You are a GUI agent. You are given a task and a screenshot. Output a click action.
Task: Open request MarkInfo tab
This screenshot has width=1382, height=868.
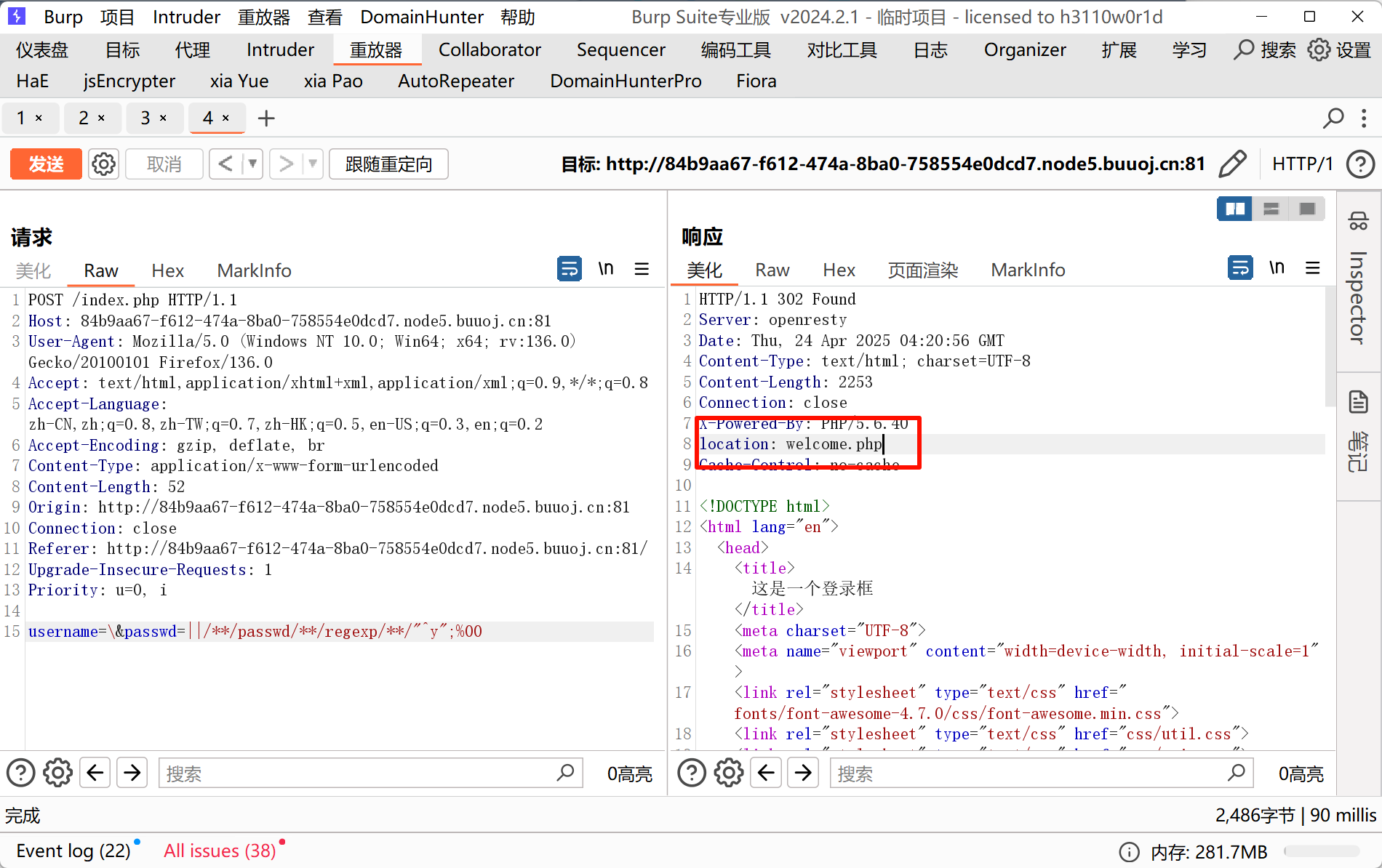click(254, 271)
